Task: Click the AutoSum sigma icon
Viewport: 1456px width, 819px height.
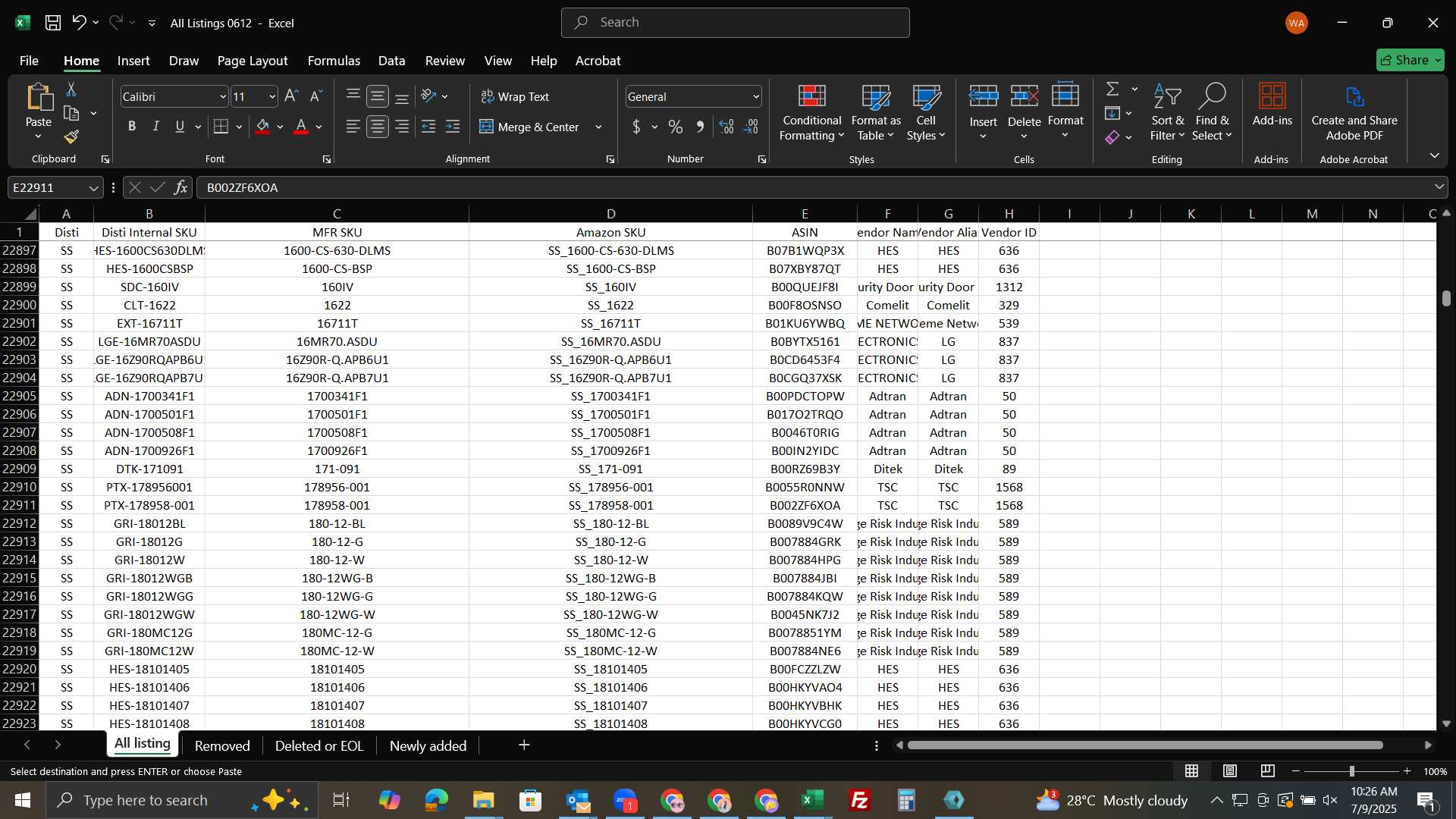Action: coord(1112,89)
